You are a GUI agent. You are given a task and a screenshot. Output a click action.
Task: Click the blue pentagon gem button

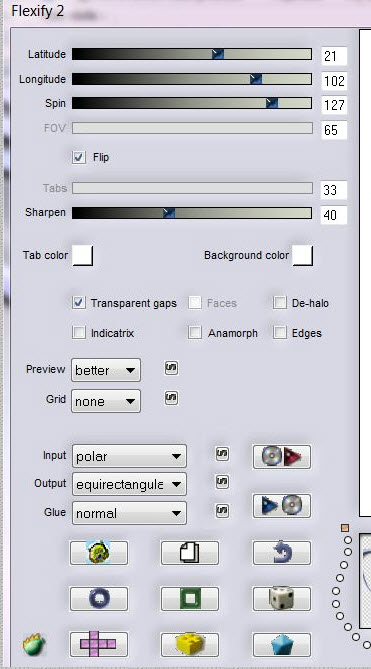click(282, 644)
